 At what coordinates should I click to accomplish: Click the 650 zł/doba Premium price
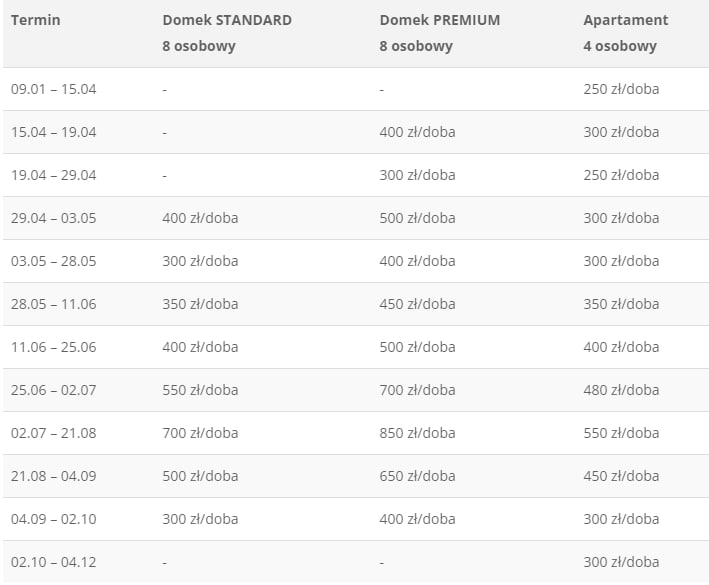417,476
